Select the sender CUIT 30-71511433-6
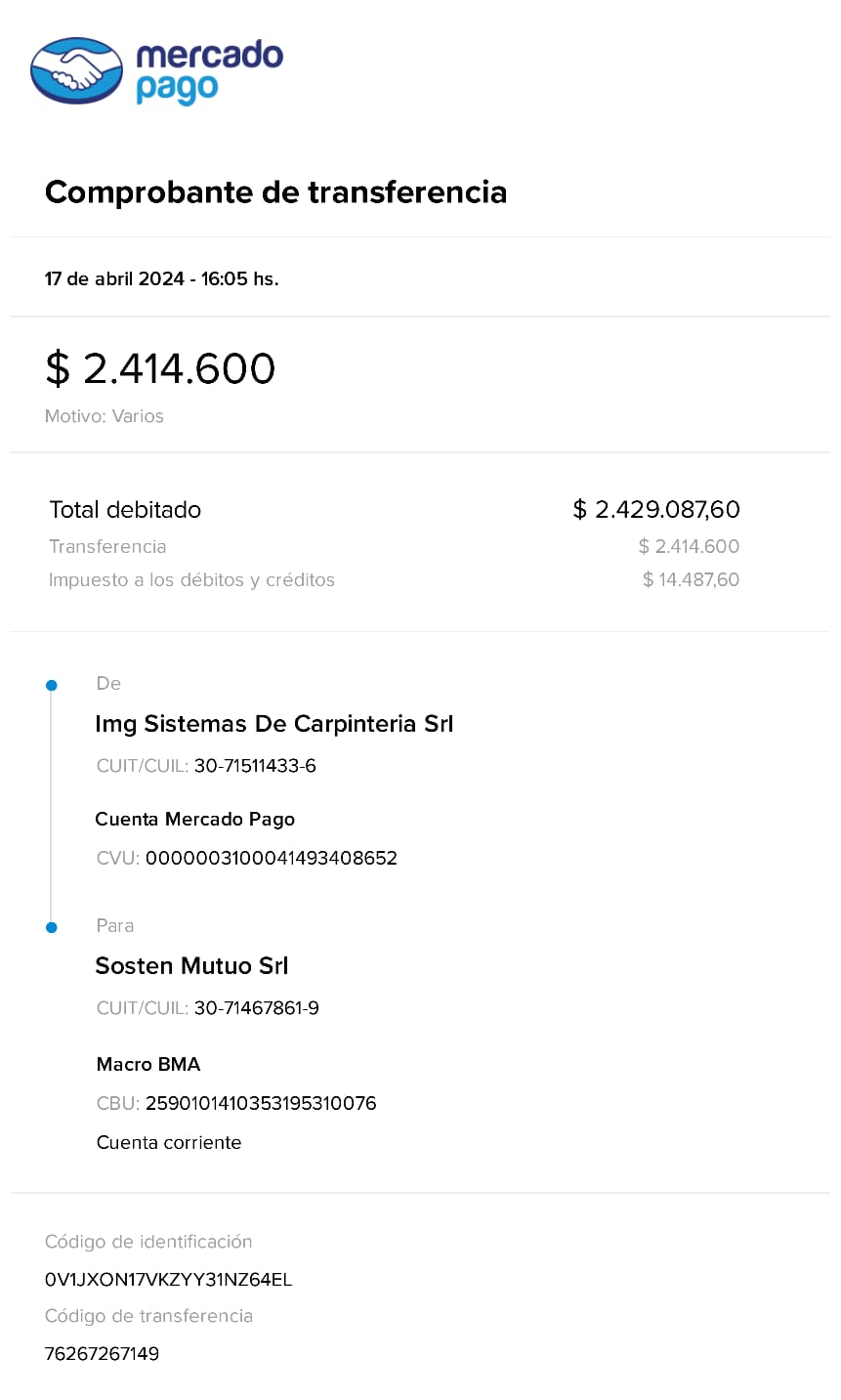 pos(255,766)
